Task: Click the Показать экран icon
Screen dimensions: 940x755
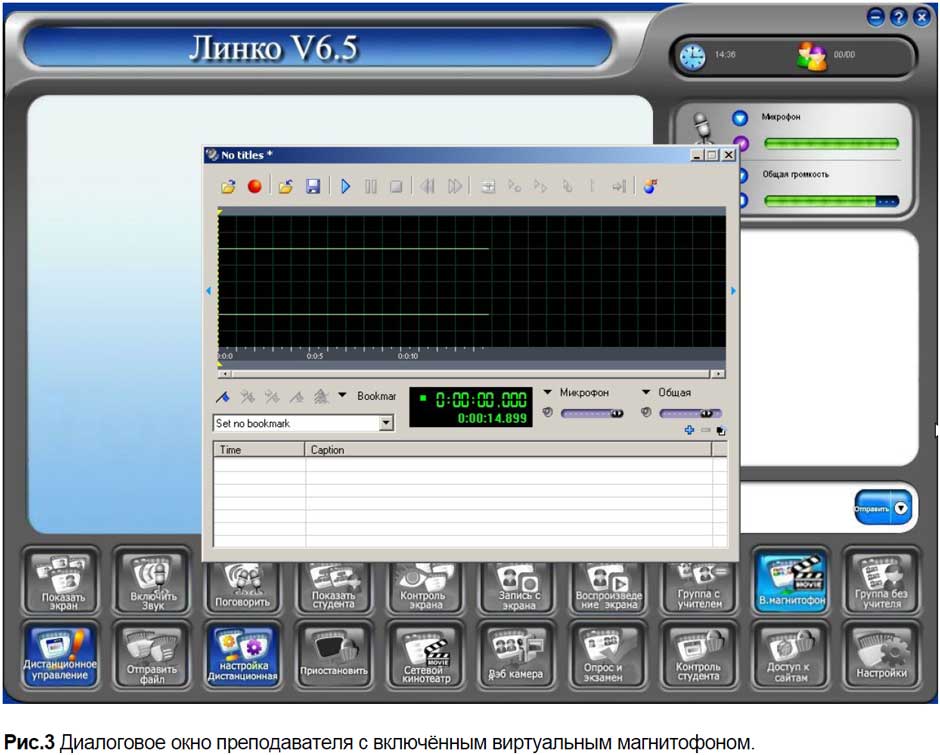Action: point(63,582)
